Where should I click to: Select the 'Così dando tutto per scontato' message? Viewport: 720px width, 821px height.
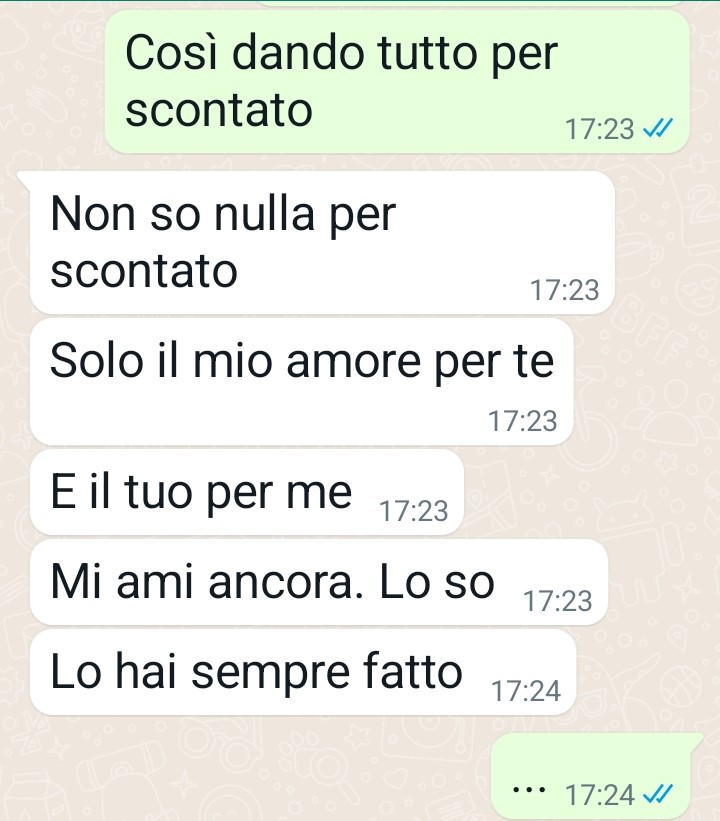(397, 82)
